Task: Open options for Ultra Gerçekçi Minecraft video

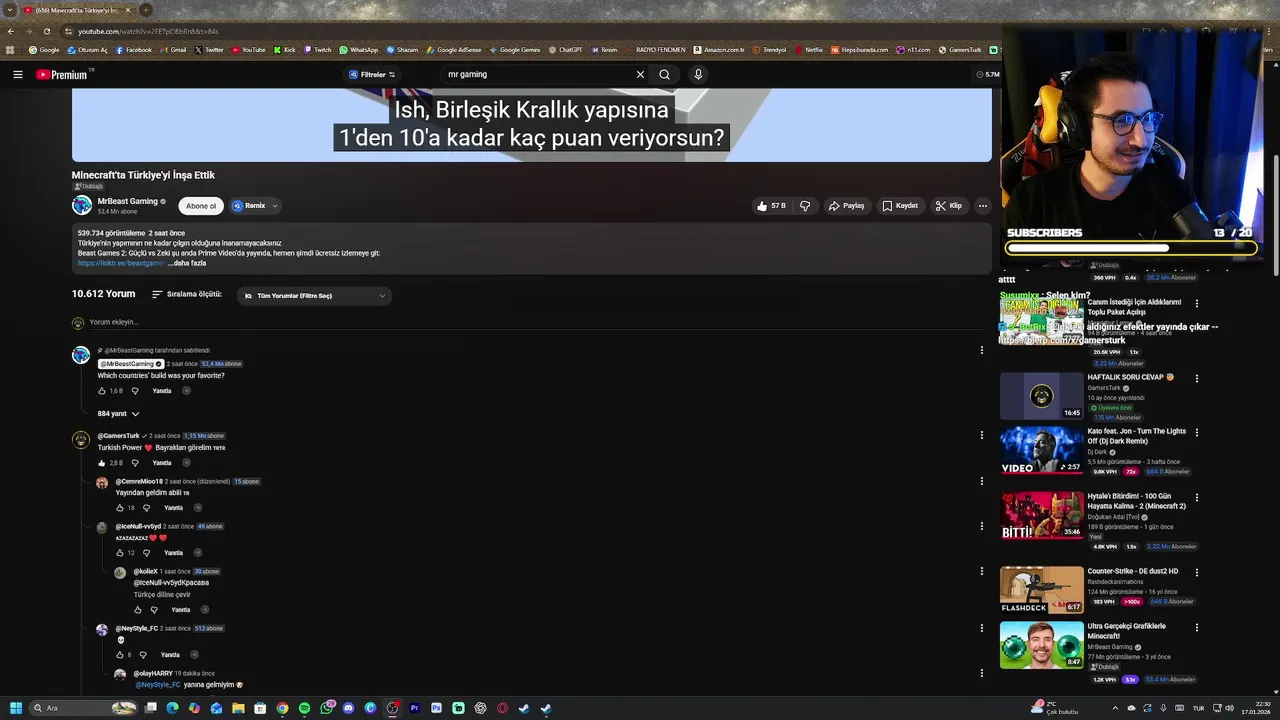Action: tap(1196, 628)
